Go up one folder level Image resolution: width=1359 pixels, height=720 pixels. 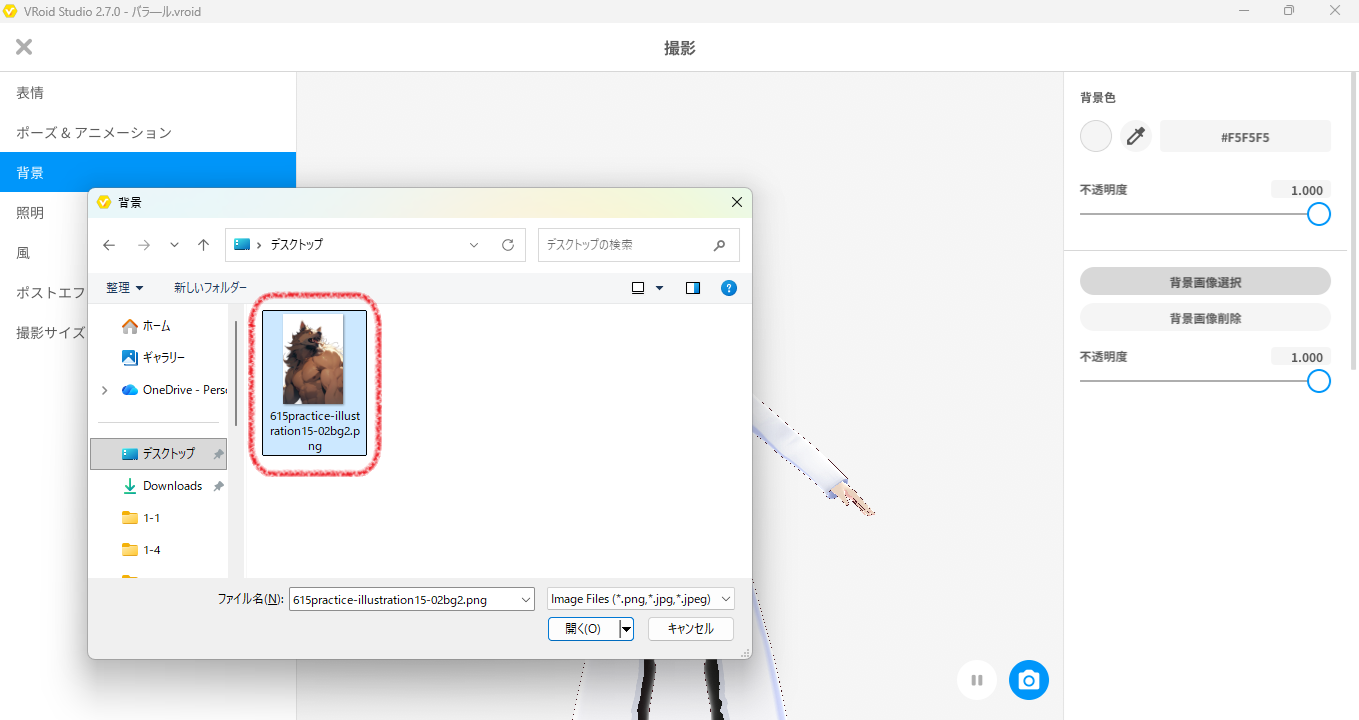[x=204, y=245]
